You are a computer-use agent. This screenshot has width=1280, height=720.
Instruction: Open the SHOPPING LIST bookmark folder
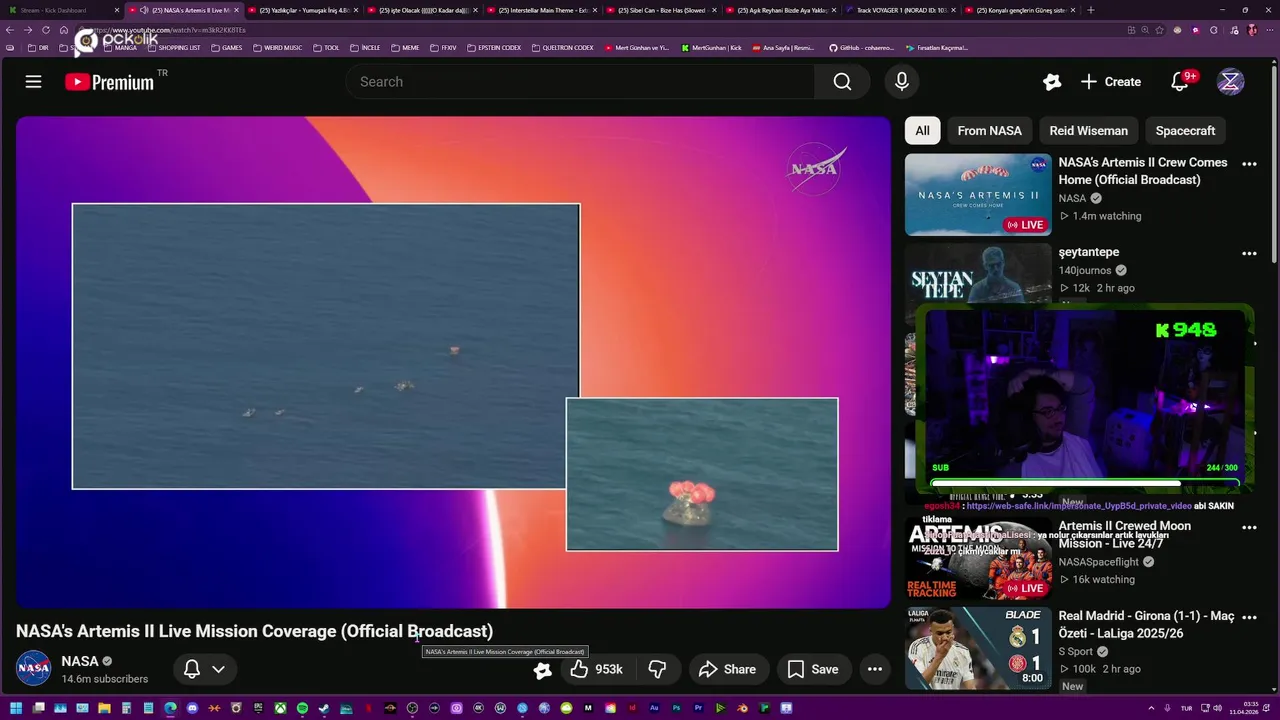pyautogui.click(x=174, y=47)
